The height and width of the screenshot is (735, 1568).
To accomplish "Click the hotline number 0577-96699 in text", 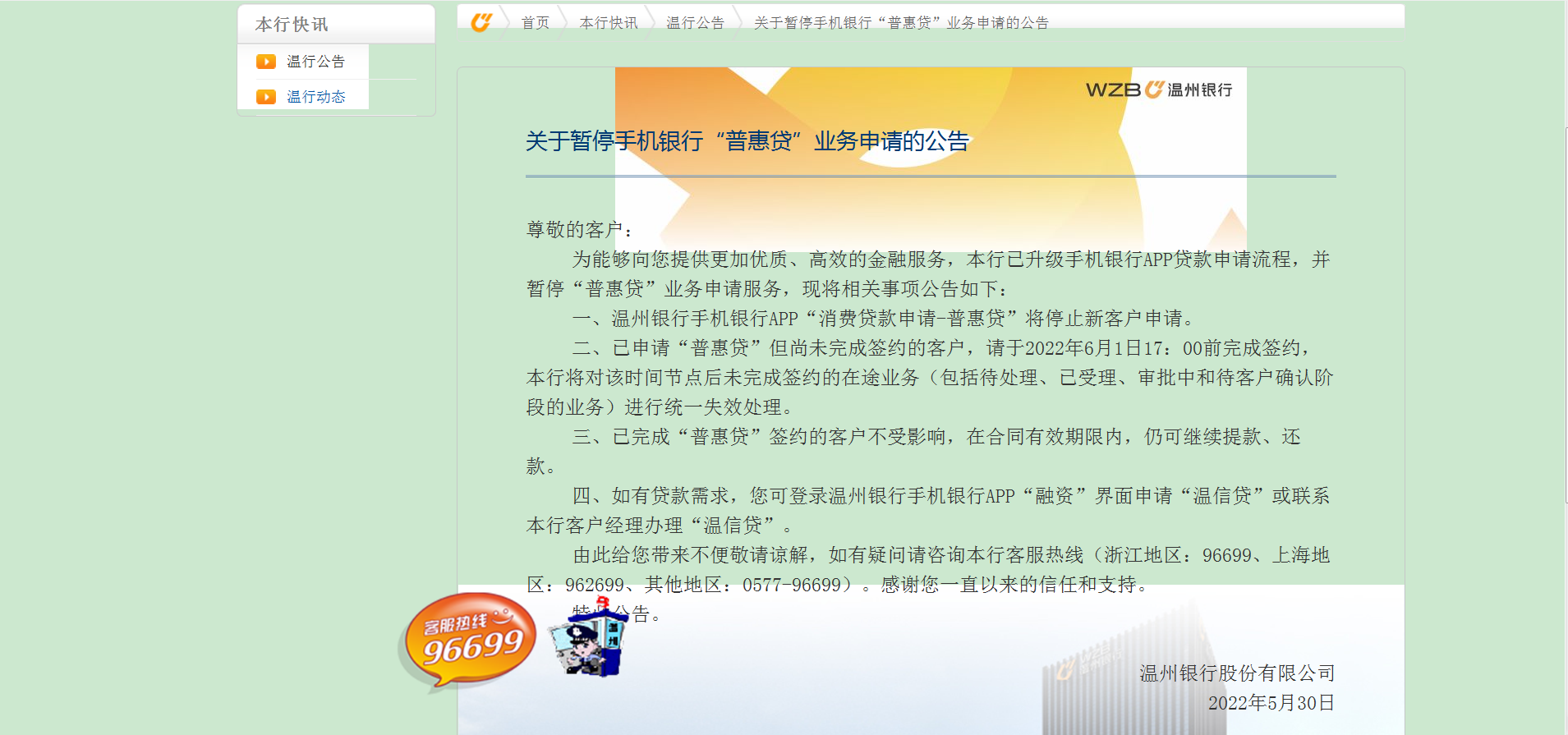I will tap(792, 585).
